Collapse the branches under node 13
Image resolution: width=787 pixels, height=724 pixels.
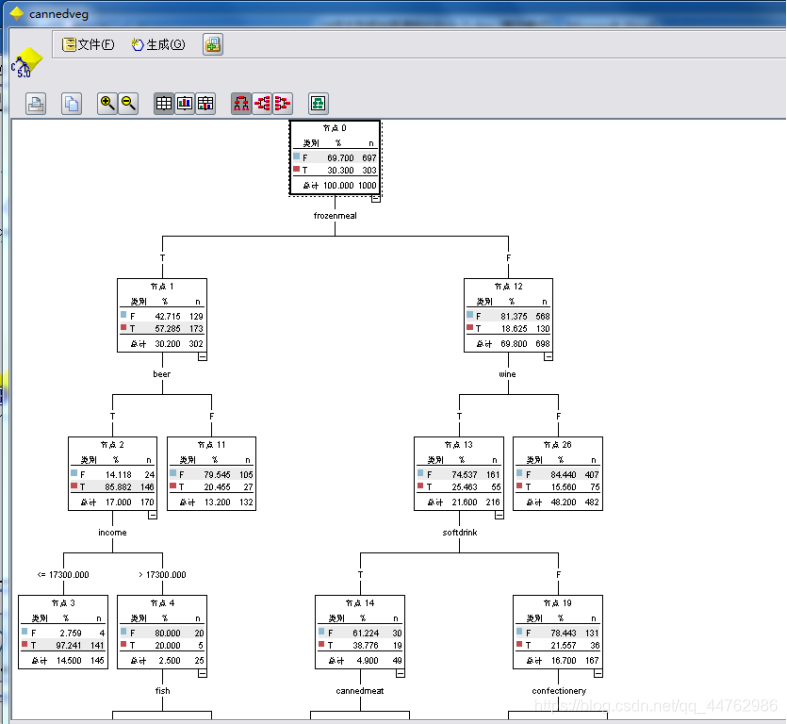(x=499, y=515)
